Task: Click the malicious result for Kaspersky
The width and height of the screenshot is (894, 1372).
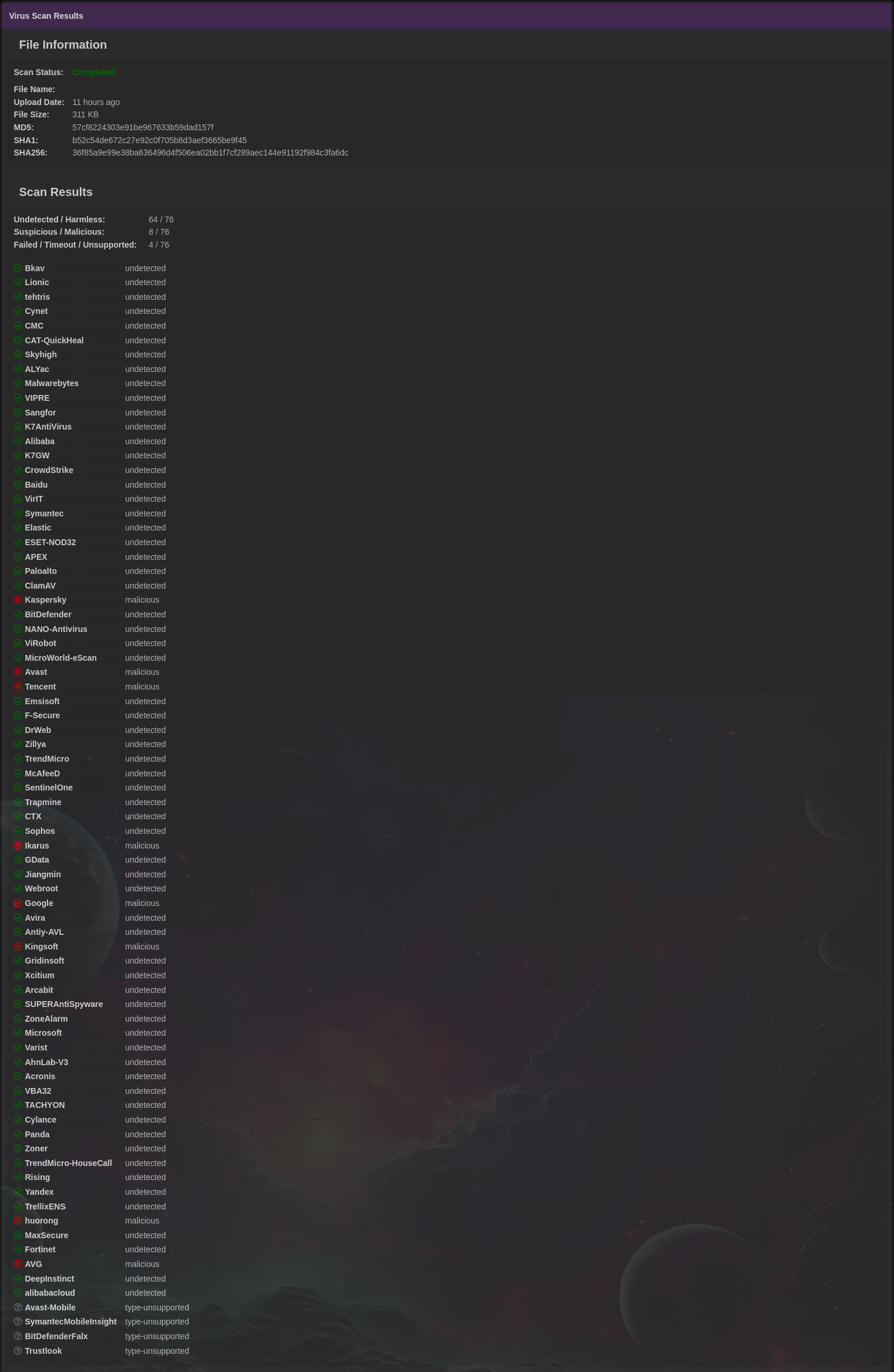Action: click(x=142, y=600)
